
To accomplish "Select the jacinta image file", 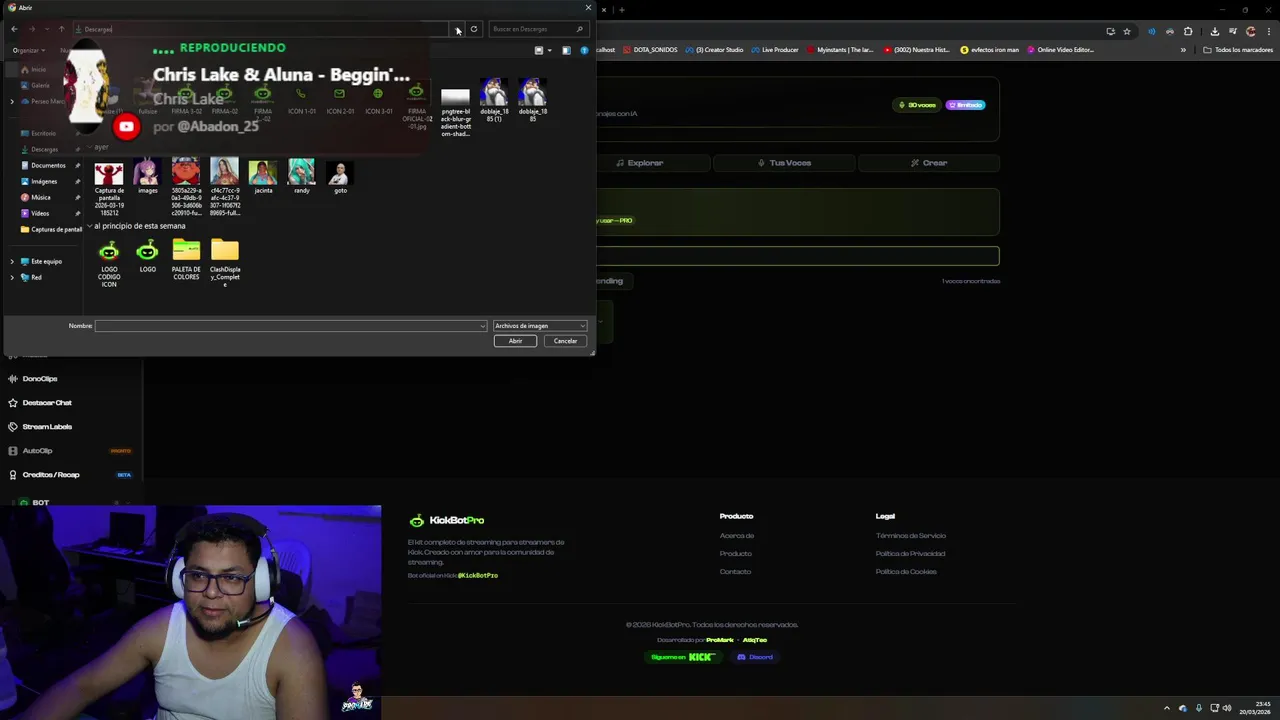I will click(x=263, y=176).
